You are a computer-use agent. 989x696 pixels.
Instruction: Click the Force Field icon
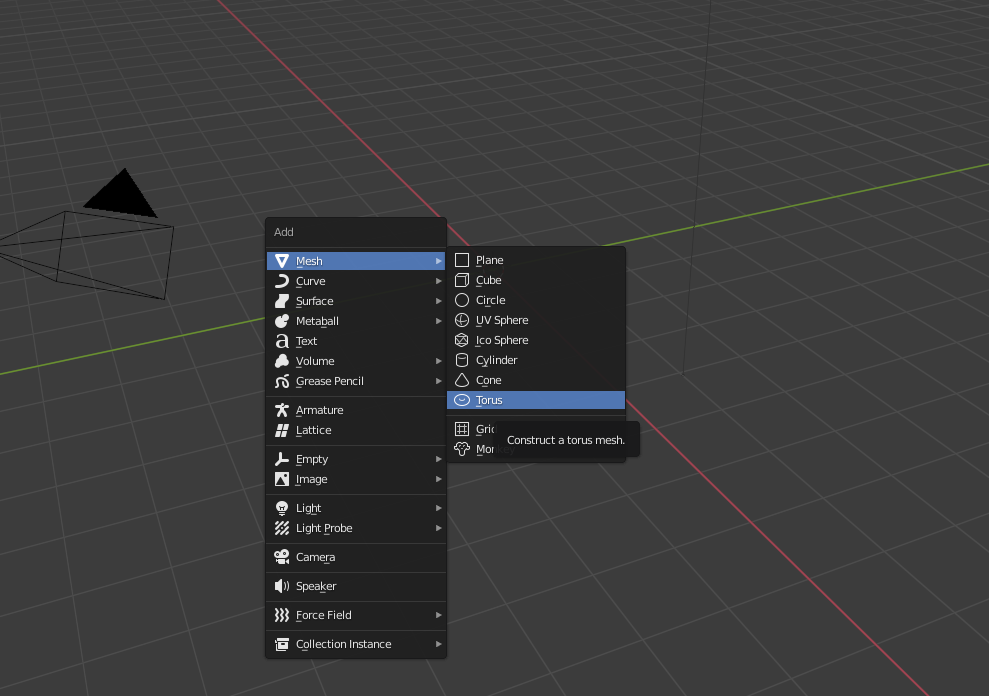click(x=282, y=615)
